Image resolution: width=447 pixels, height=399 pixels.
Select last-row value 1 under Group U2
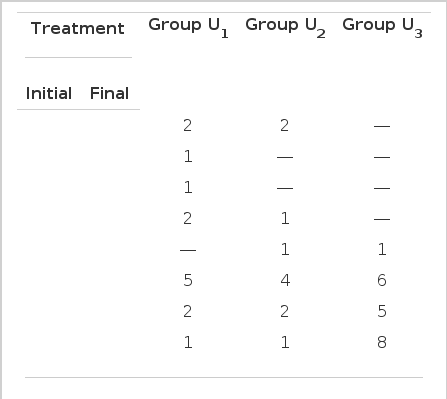click(285, 342)
